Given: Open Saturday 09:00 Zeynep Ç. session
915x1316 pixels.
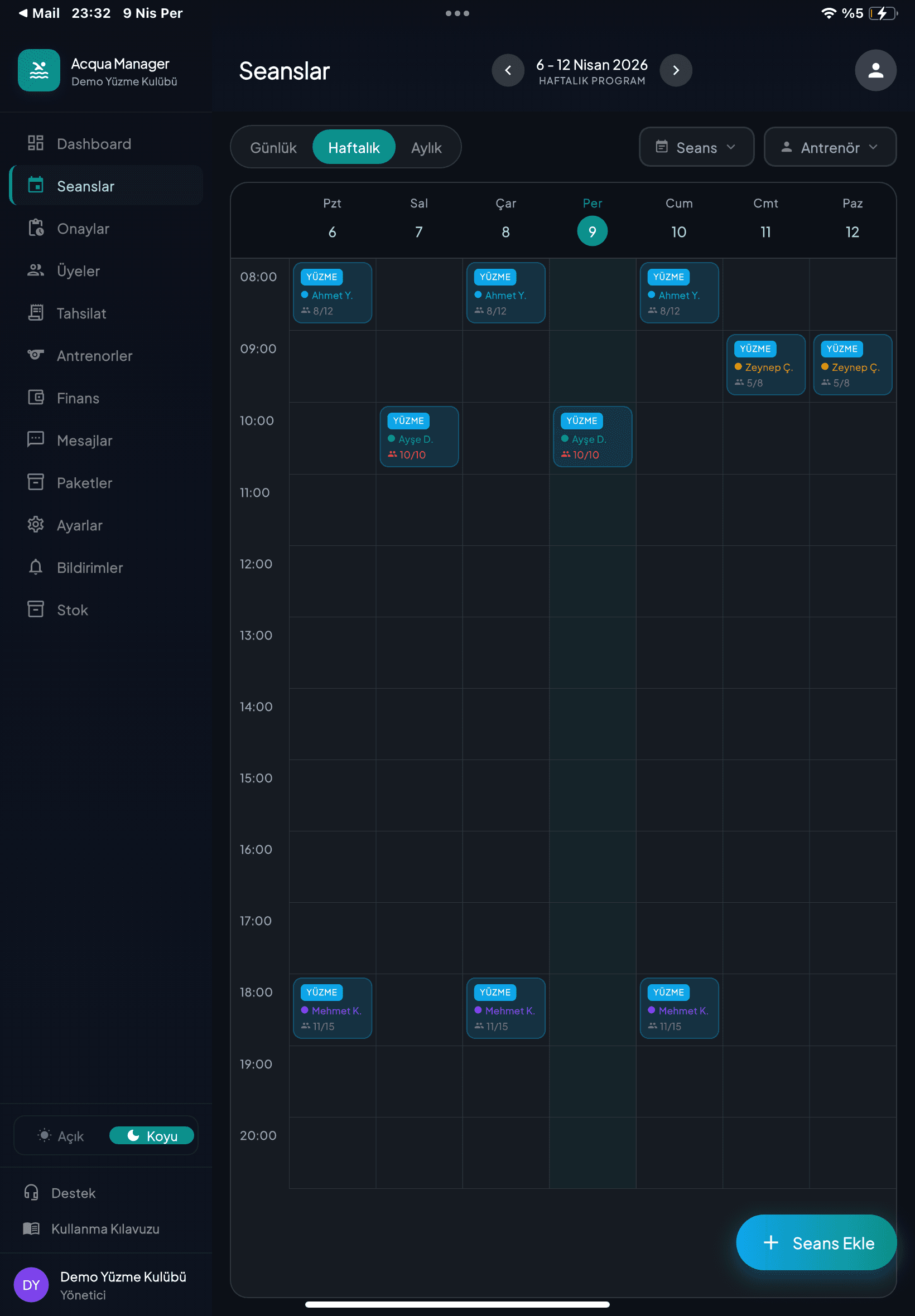Looking at the screenshot, I should click(x=766, y=365).
